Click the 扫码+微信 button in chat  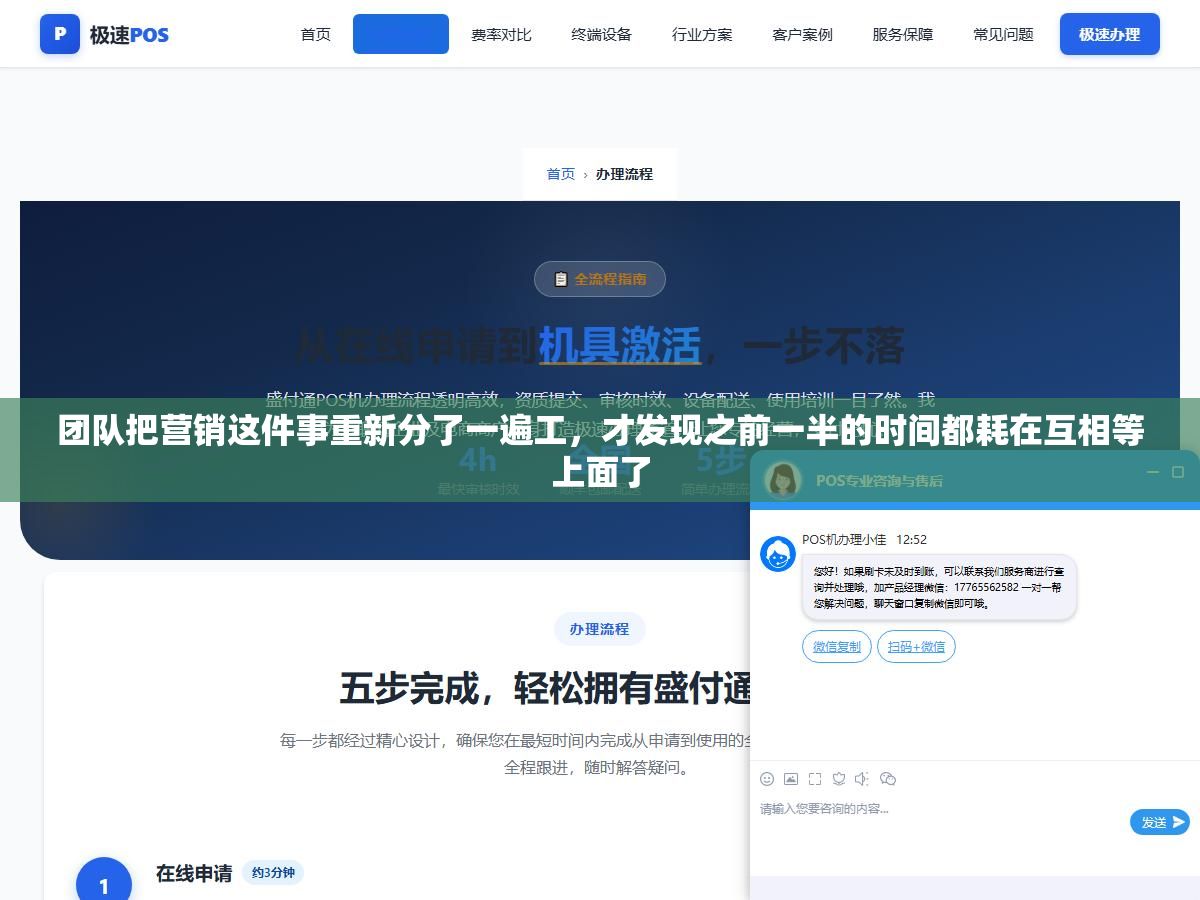point(916,647)
